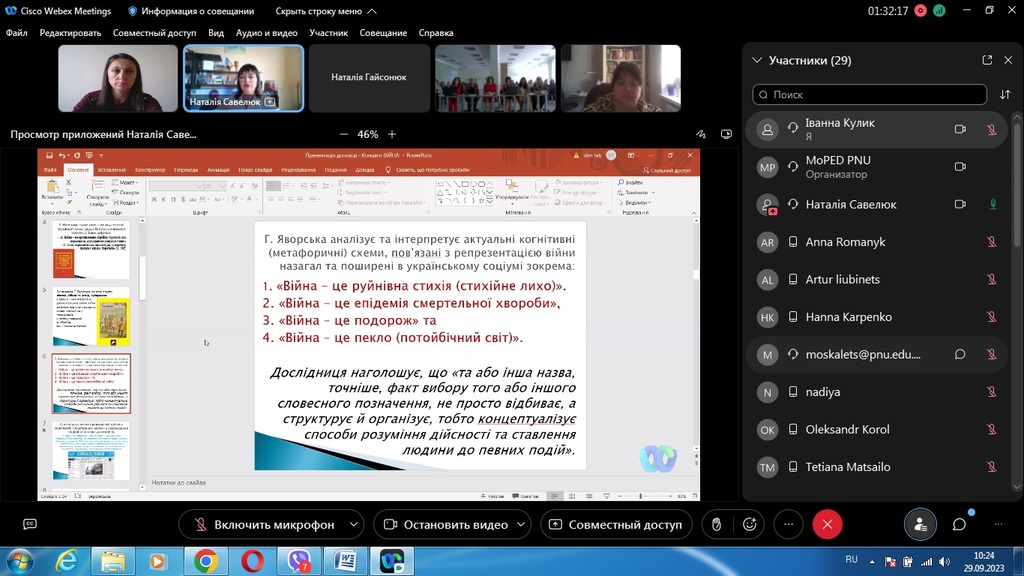
Task: Open the chat panel
Action: pos(959,524)
